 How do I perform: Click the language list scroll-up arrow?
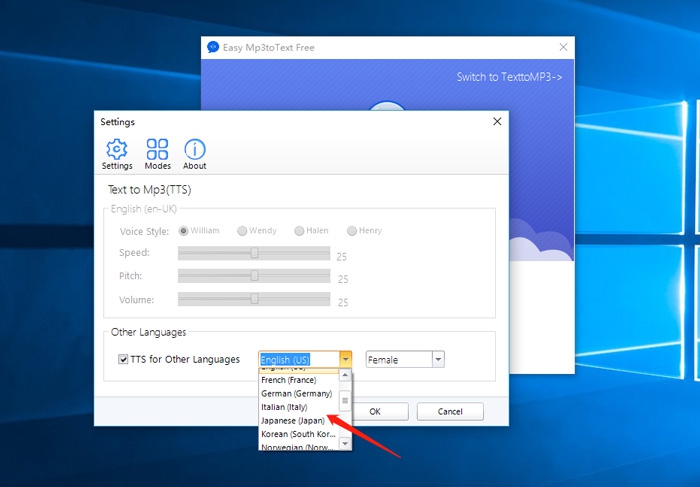point(345,375)
